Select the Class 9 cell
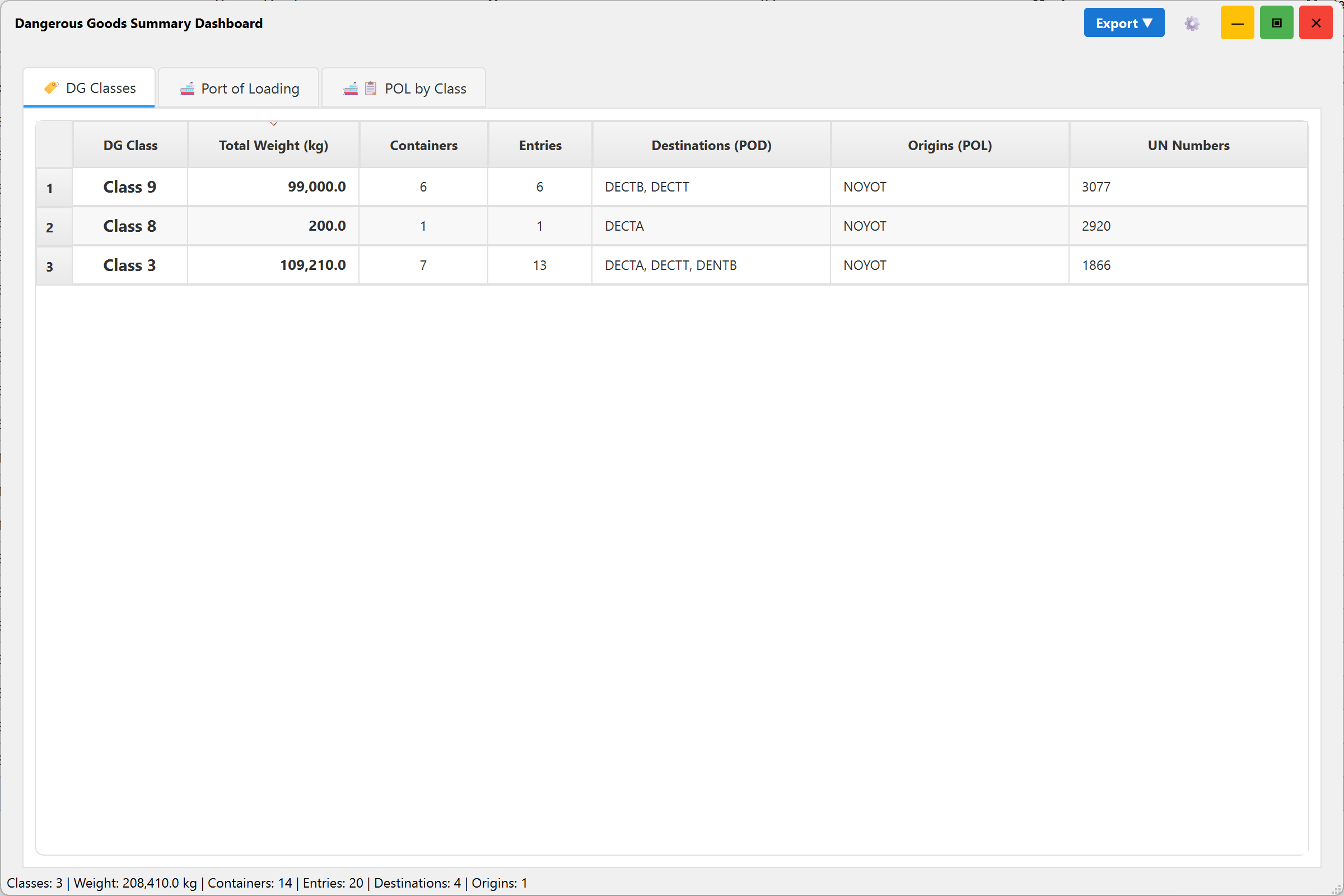 [x=130, y=187]
